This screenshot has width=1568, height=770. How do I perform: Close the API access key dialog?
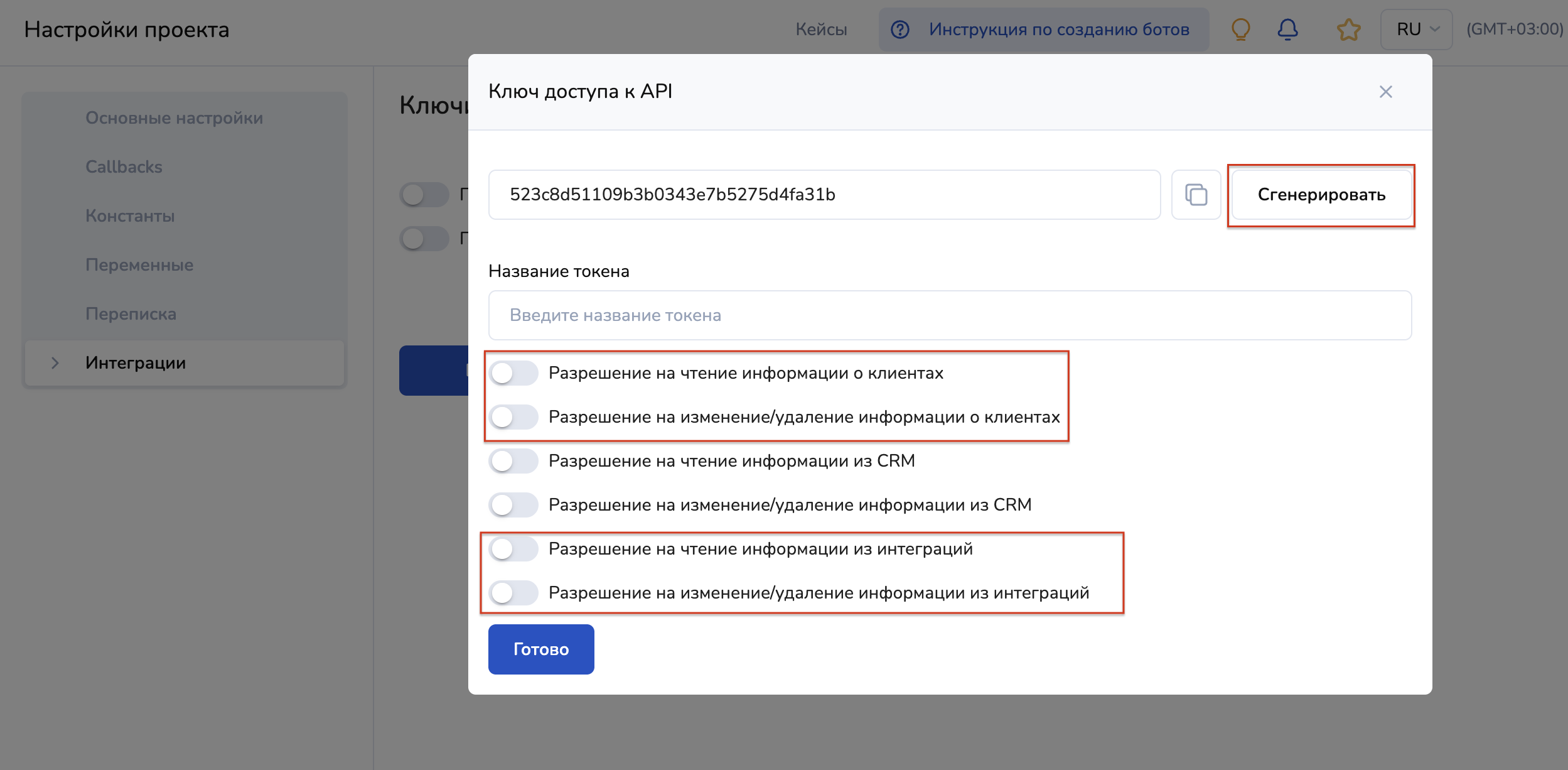point(1385,92)
